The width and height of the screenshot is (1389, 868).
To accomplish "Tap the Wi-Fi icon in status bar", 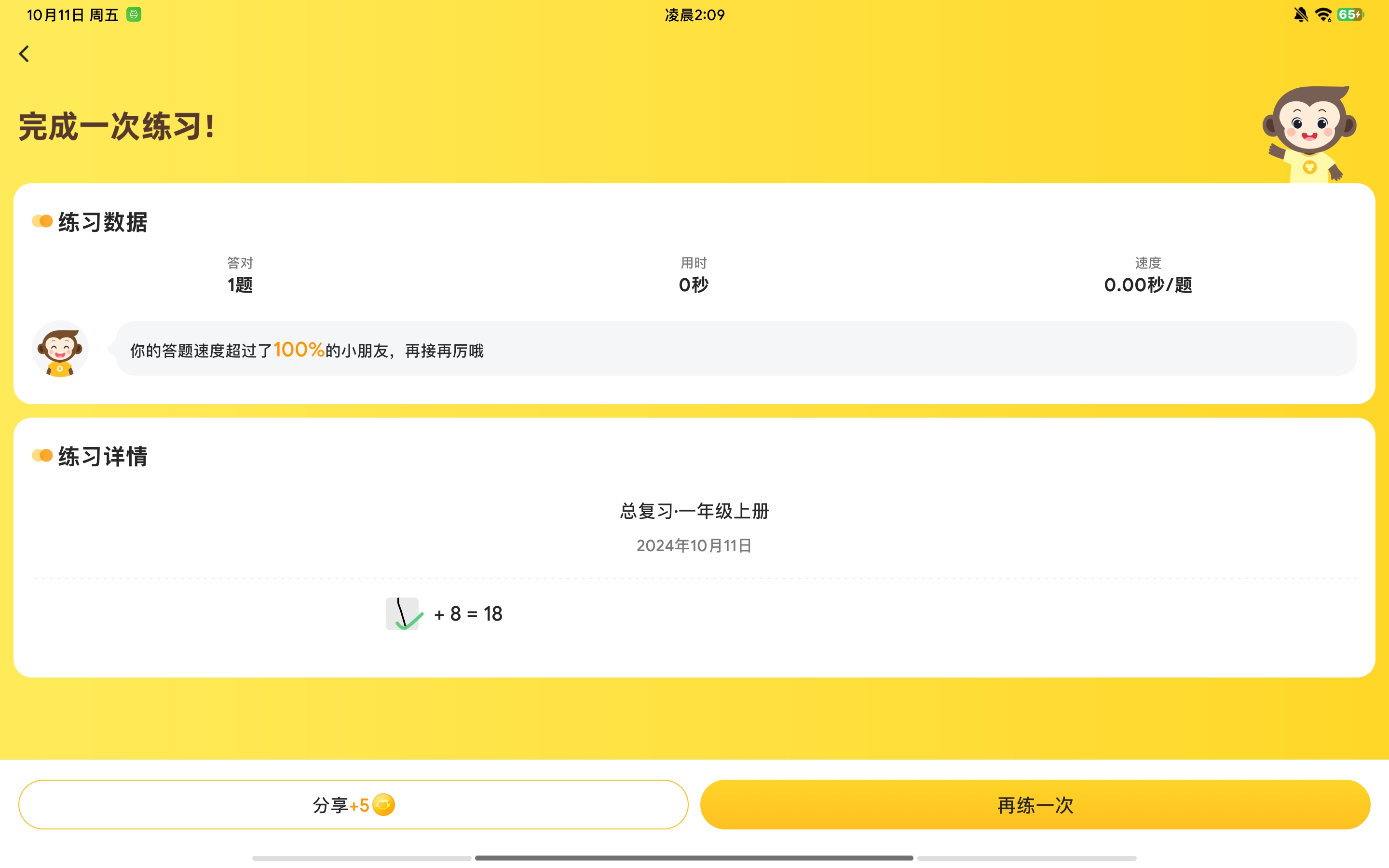I will click(x=1323, y=15).
